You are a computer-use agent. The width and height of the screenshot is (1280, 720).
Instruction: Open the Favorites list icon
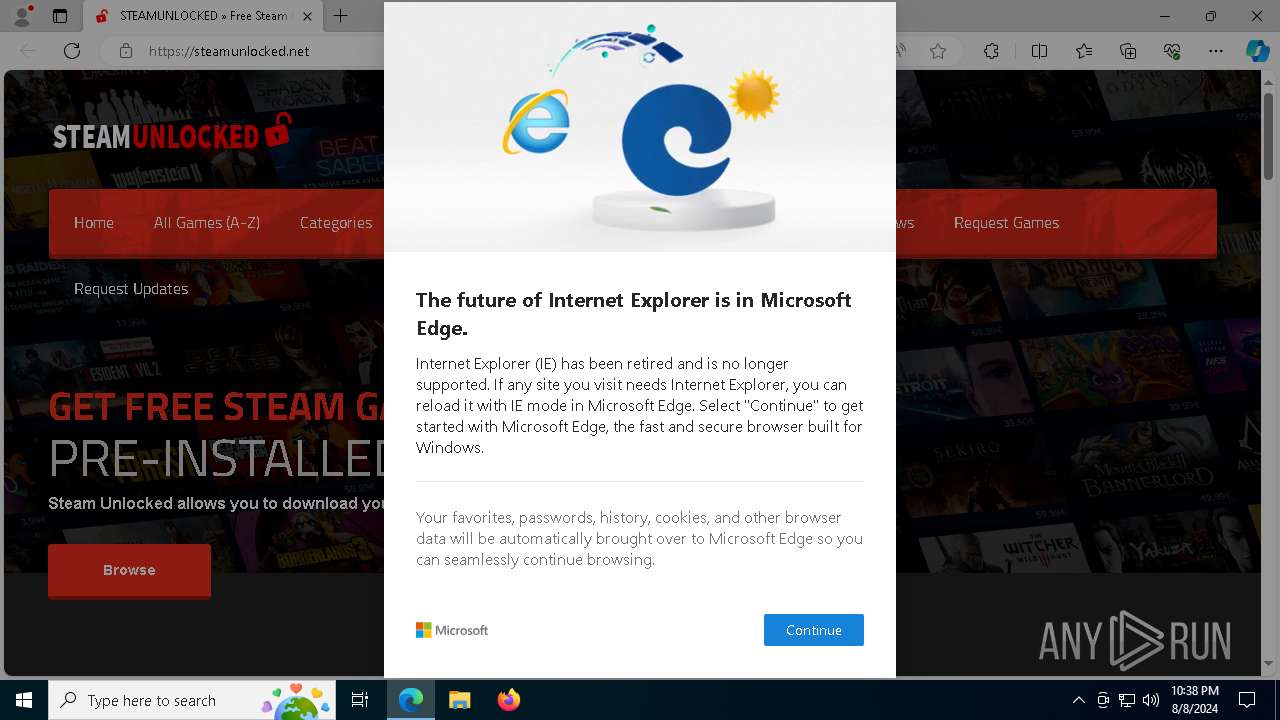(1084, 51)
